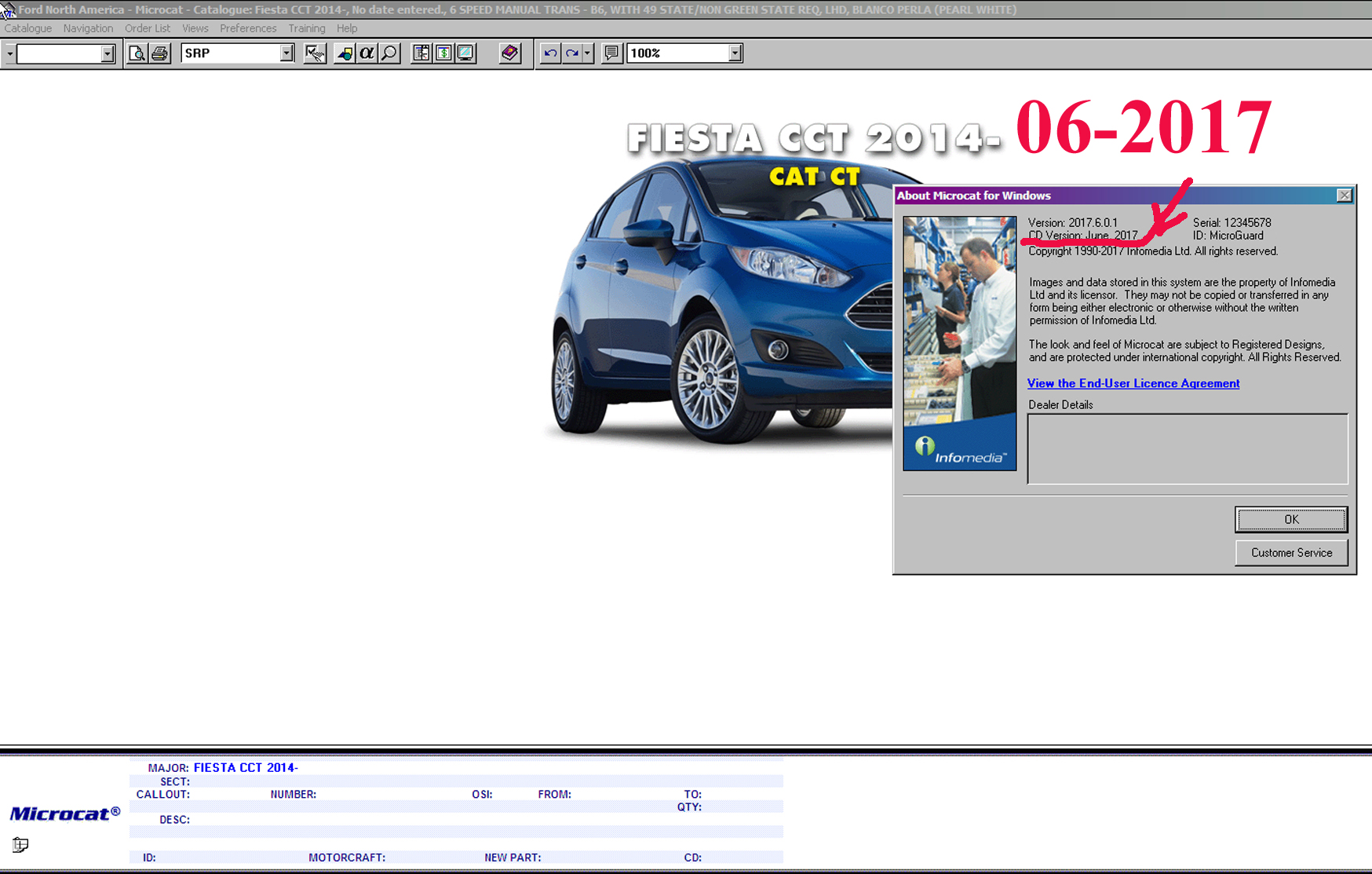Open the dropdown arrow beside redo
The image size is (1372, 874).
[587, 53]
